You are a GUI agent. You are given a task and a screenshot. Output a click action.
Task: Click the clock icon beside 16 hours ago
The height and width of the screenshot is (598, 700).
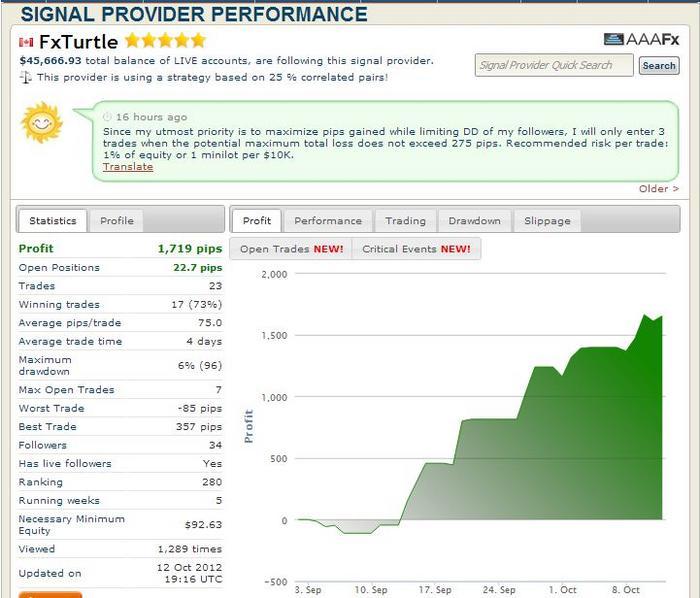[x=107, y=117]
